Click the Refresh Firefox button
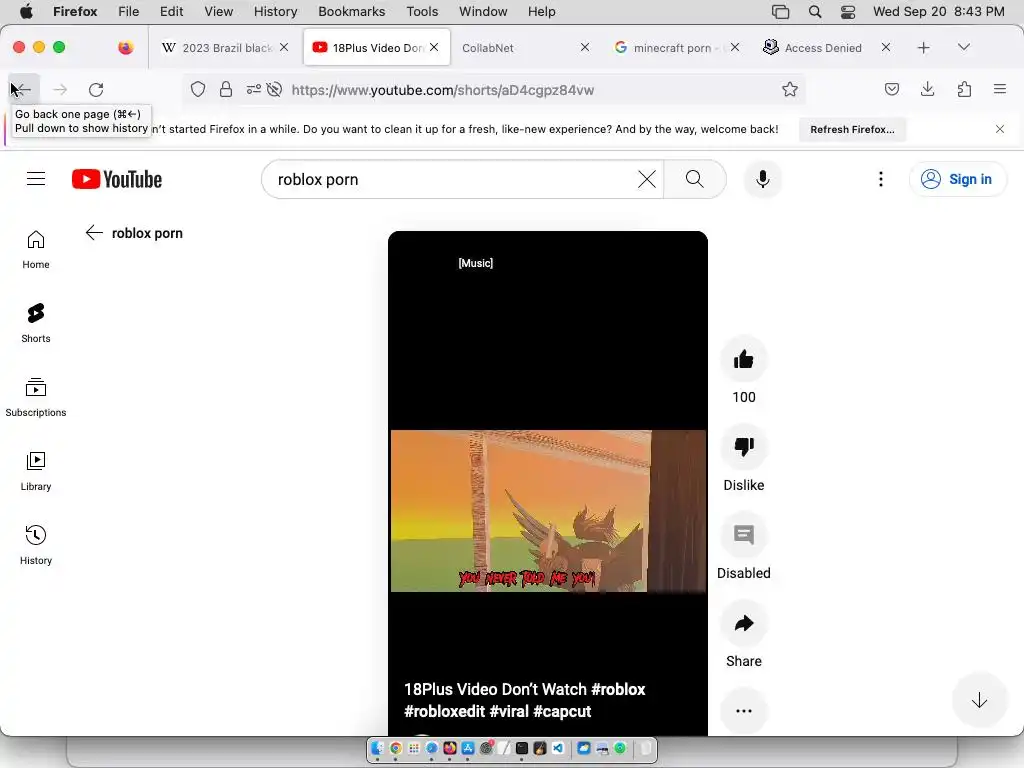 point(852,129)
